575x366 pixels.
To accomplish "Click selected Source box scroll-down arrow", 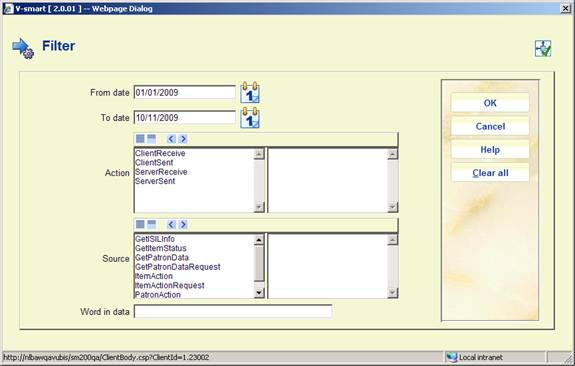I will [392, 292].
